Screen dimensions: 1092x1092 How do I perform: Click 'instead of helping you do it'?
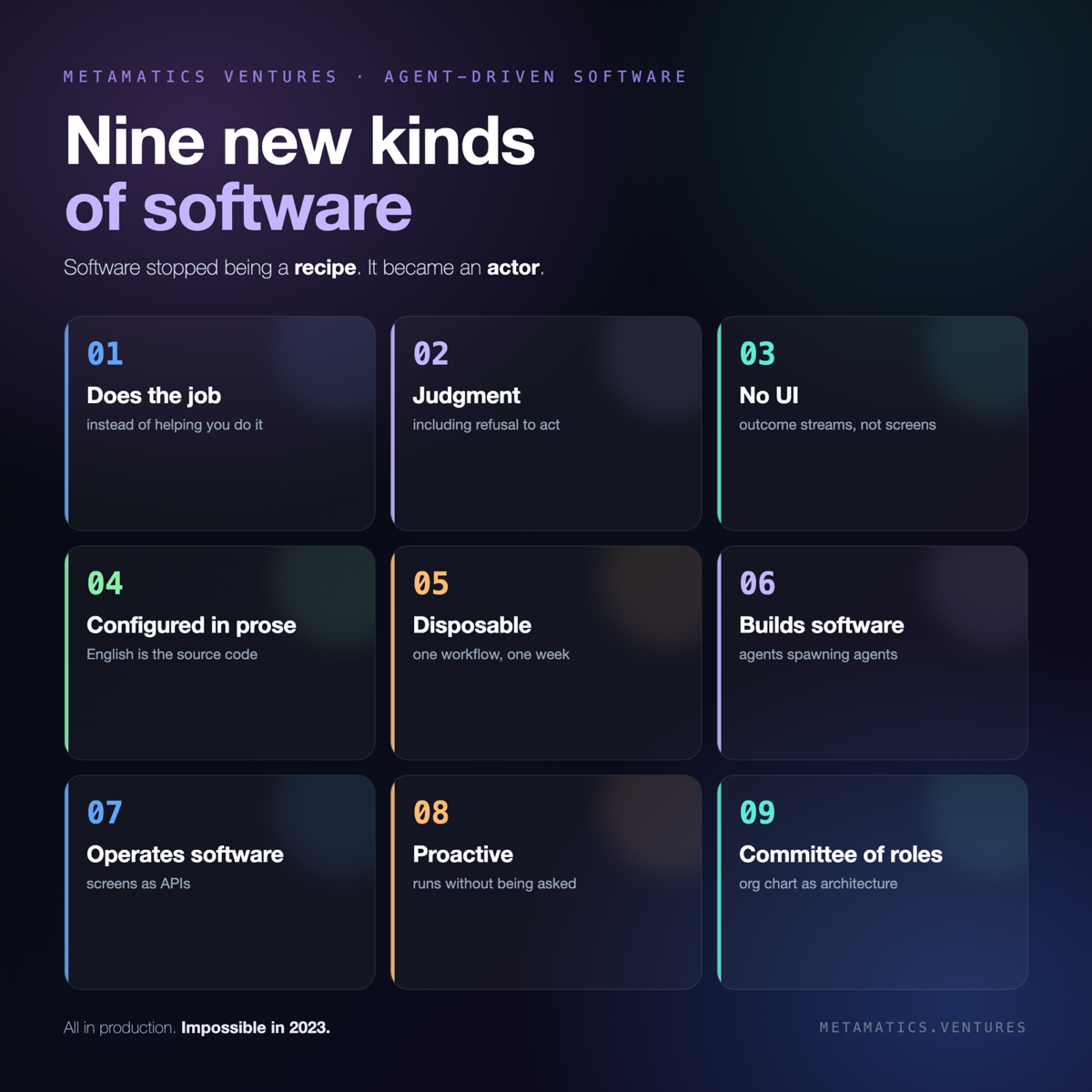pos(175,425)
